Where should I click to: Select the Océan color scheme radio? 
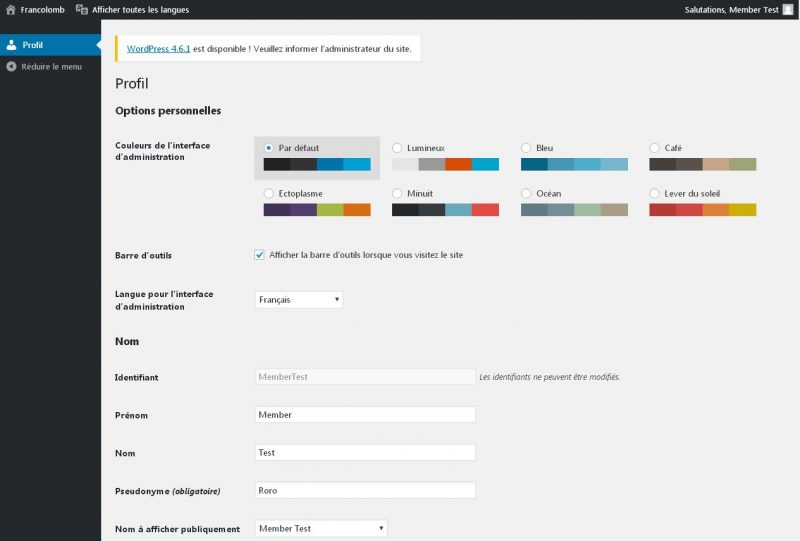point(526,193)
